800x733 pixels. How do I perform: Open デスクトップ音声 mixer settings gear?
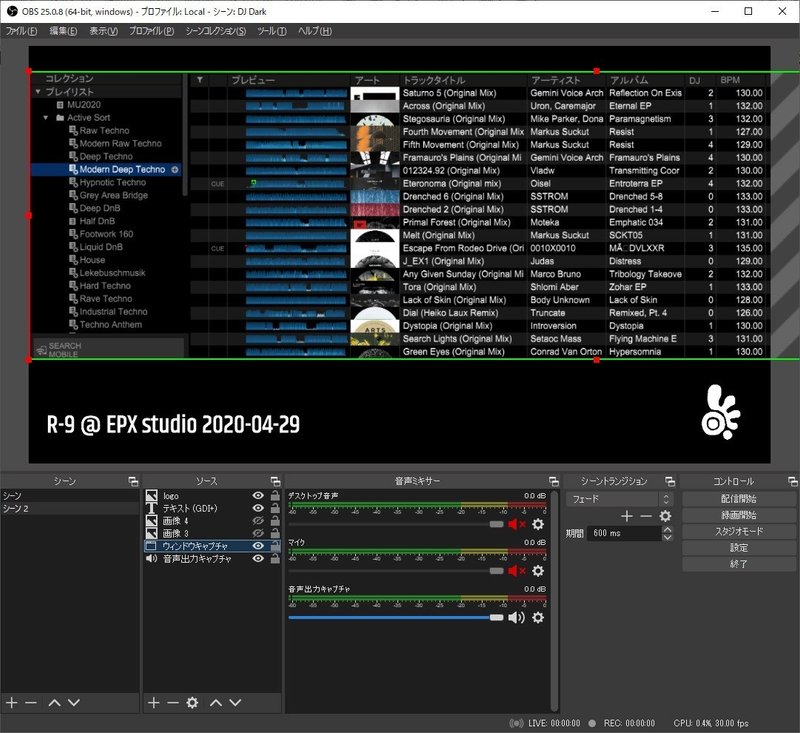click(538, 524)
